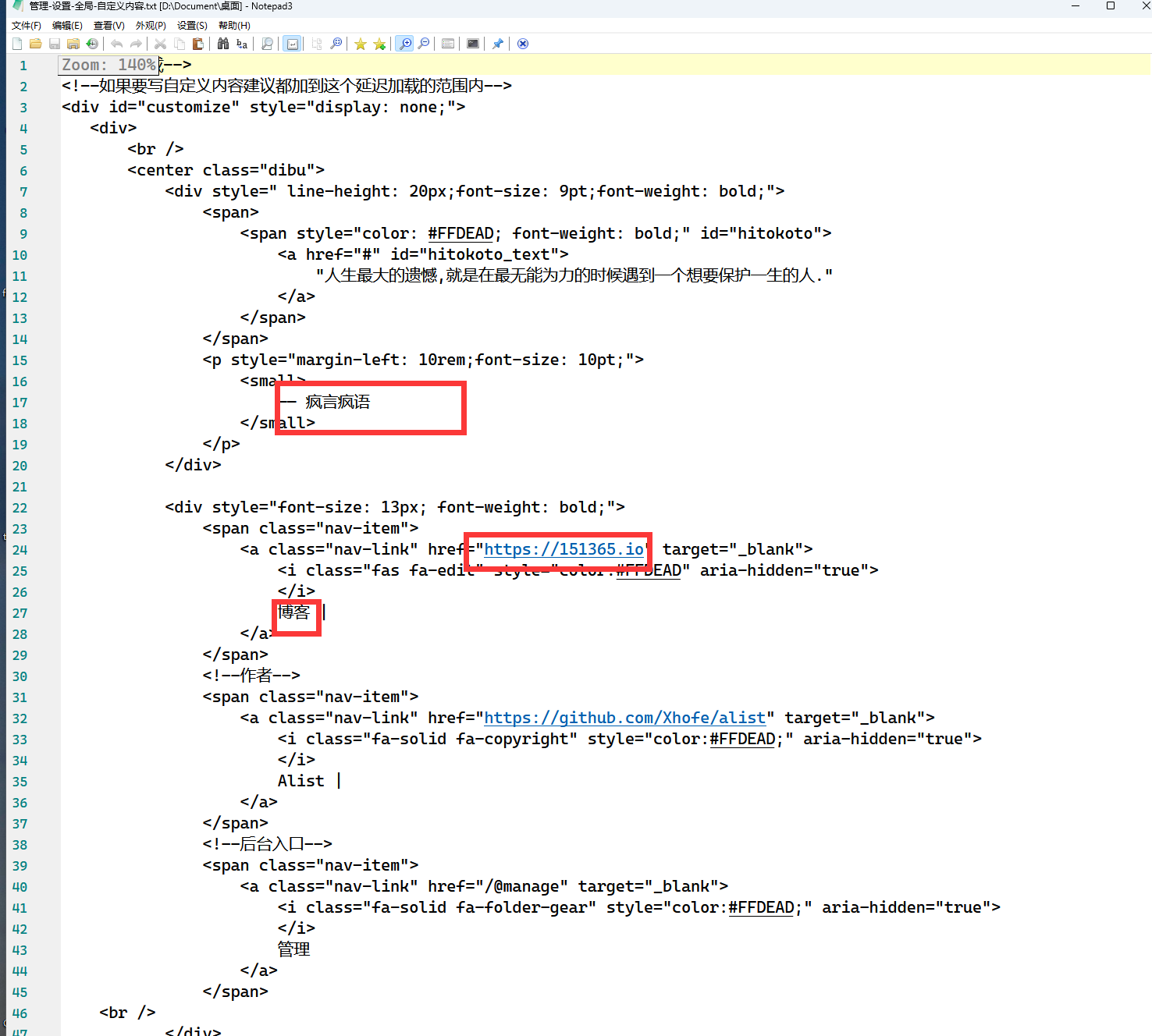
Task: Toggle word wrap in toolbar
Action: coord(292,44)
